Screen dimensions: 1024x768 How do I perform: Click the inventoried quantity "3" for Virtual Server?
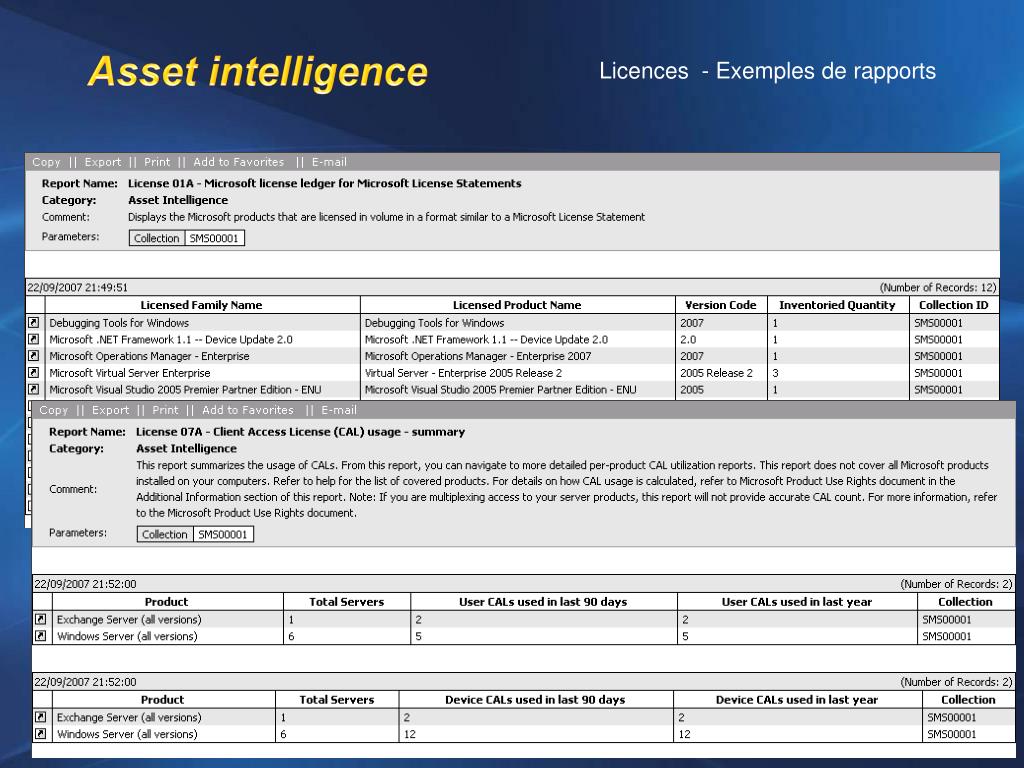(x=775, y=373)
